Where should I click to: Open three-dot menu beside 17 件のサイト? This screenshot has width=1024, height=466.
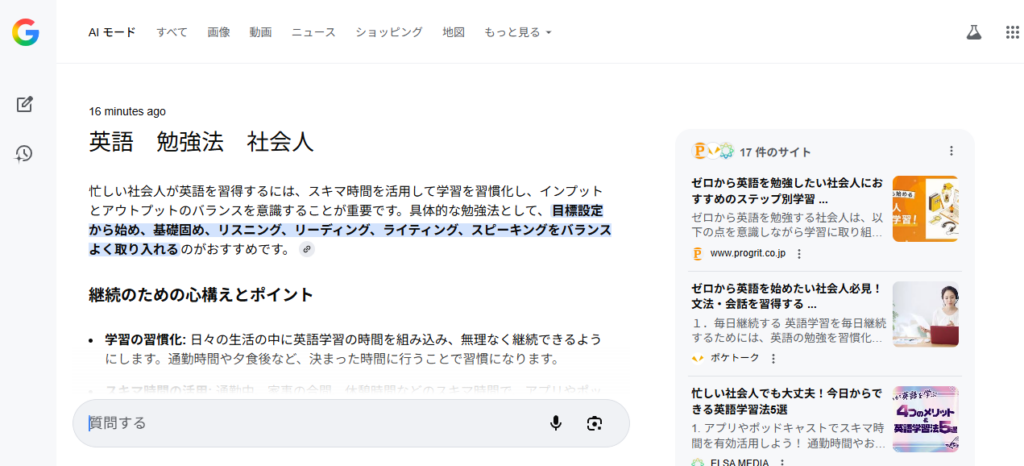coord(951,151)
